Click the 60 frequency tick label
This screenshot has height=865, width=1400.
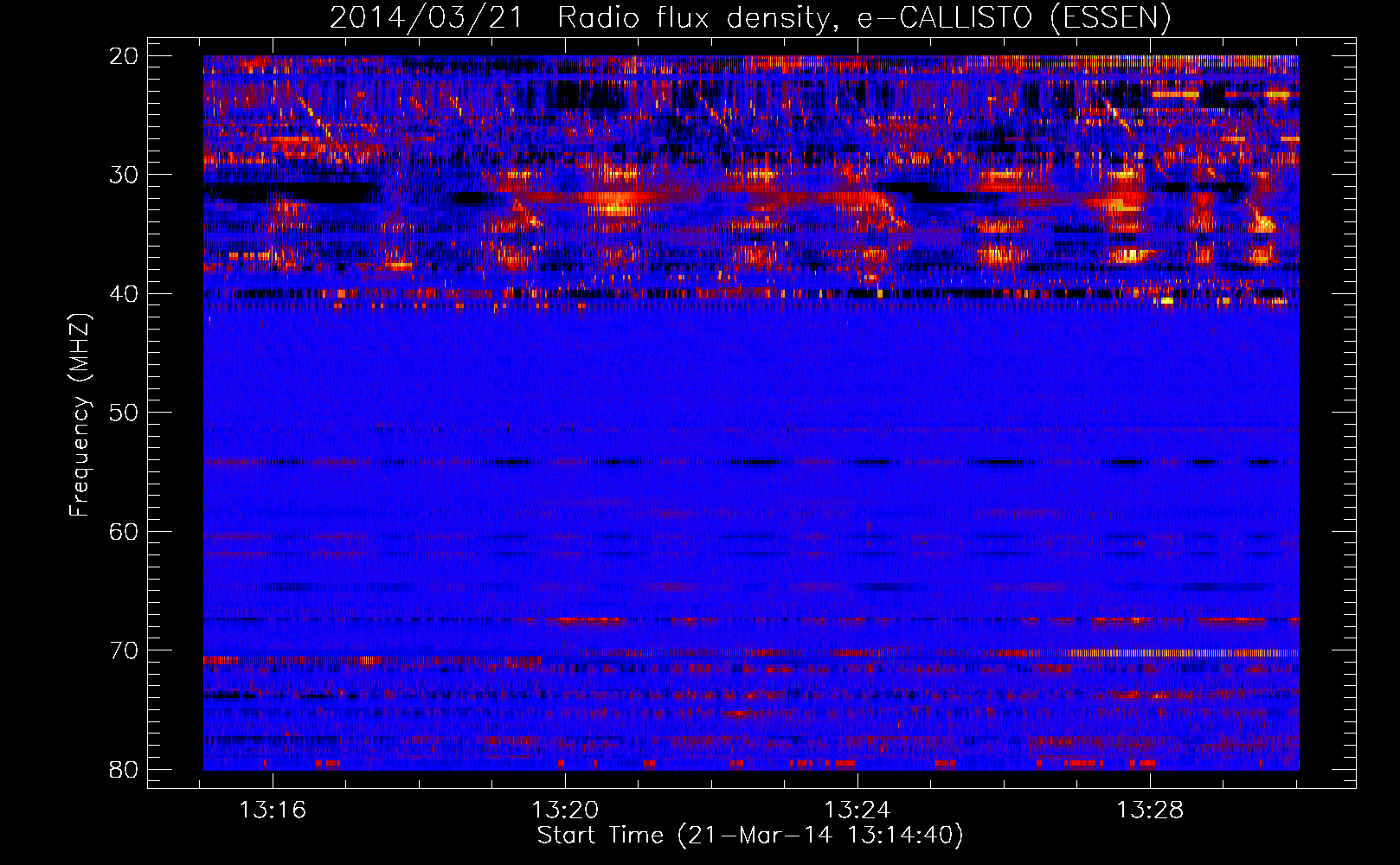click(x=124, y=531)
